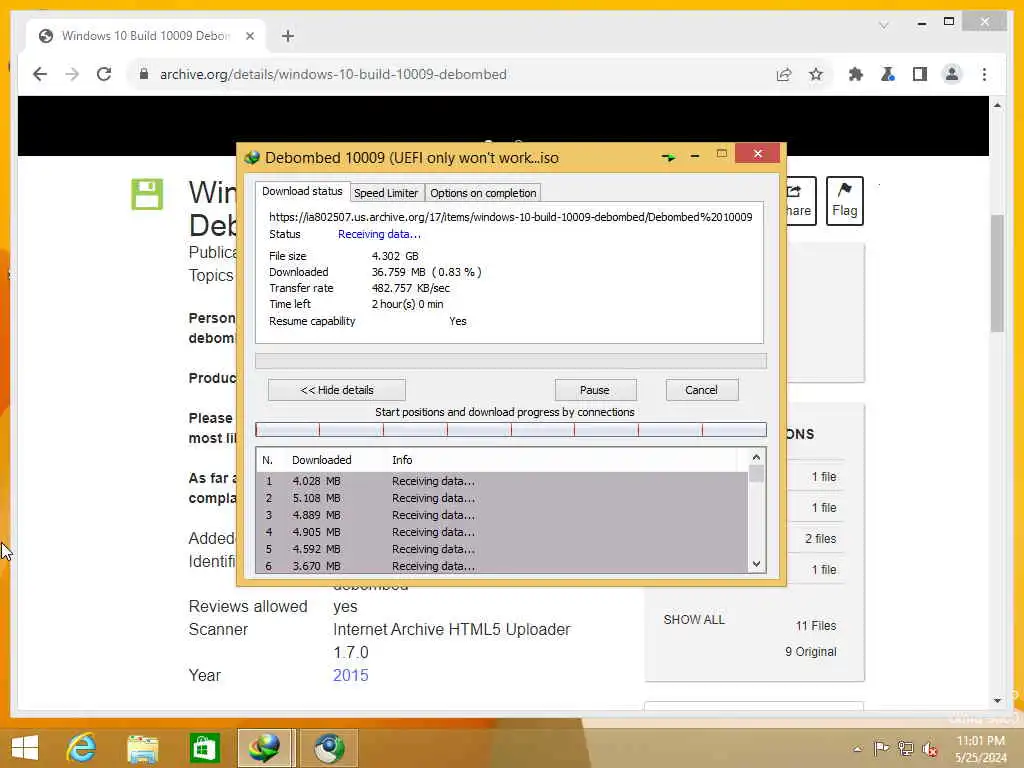Open Chrome Labs flask icon

[888, 74]
